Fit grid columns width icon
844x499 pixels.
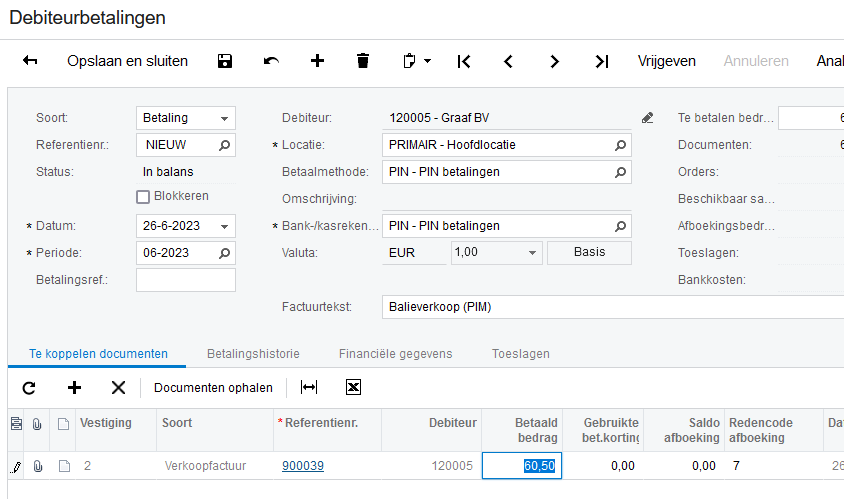coord(309,387)
